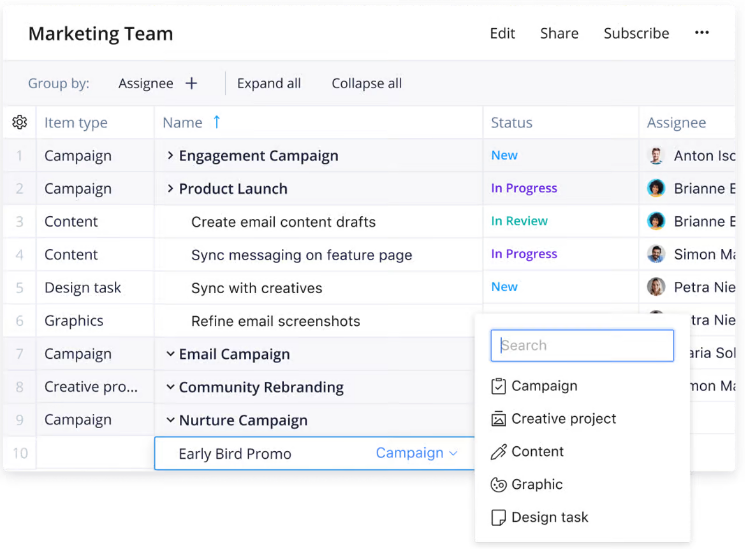Click the Expand all button
The image size is (745, 549).
point(269,84)
